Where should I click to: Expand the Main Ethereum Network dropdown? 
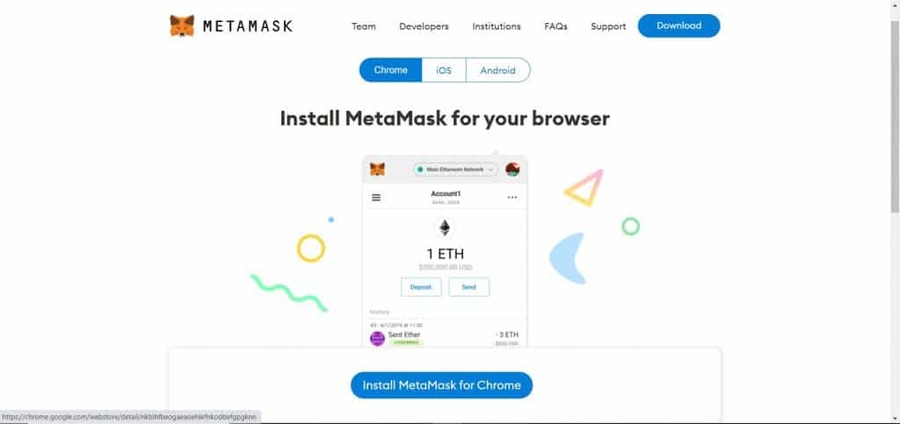click(455, 170)
